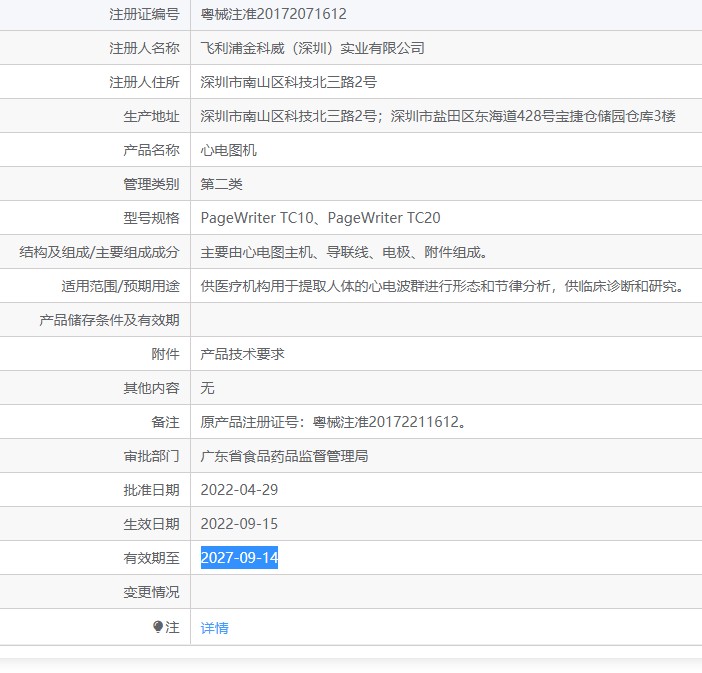This screenshot has height=673, width=702.
Task: Click the remark with 粤械注准20172211612
Action: (334, 422)
